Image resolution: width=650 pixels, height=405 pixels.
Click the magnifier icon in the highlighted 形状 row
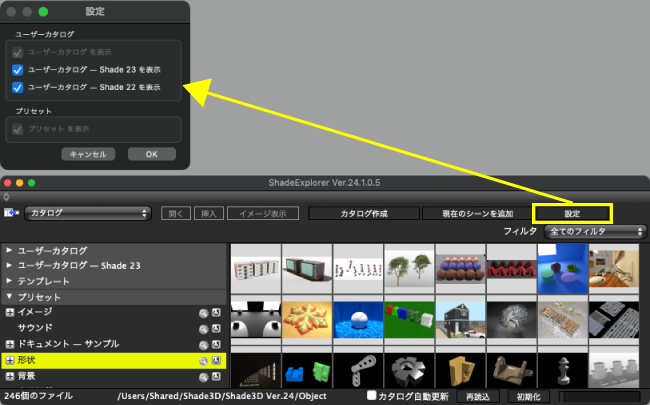click(203, 361)
